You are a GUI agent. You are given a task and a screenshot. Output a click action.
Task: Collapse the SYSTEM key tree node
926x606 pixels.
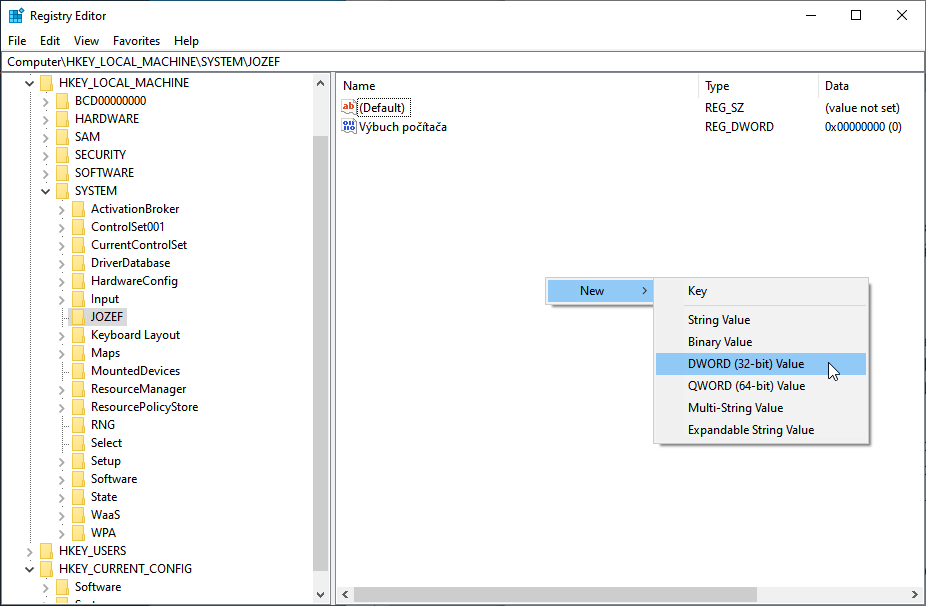45,191
